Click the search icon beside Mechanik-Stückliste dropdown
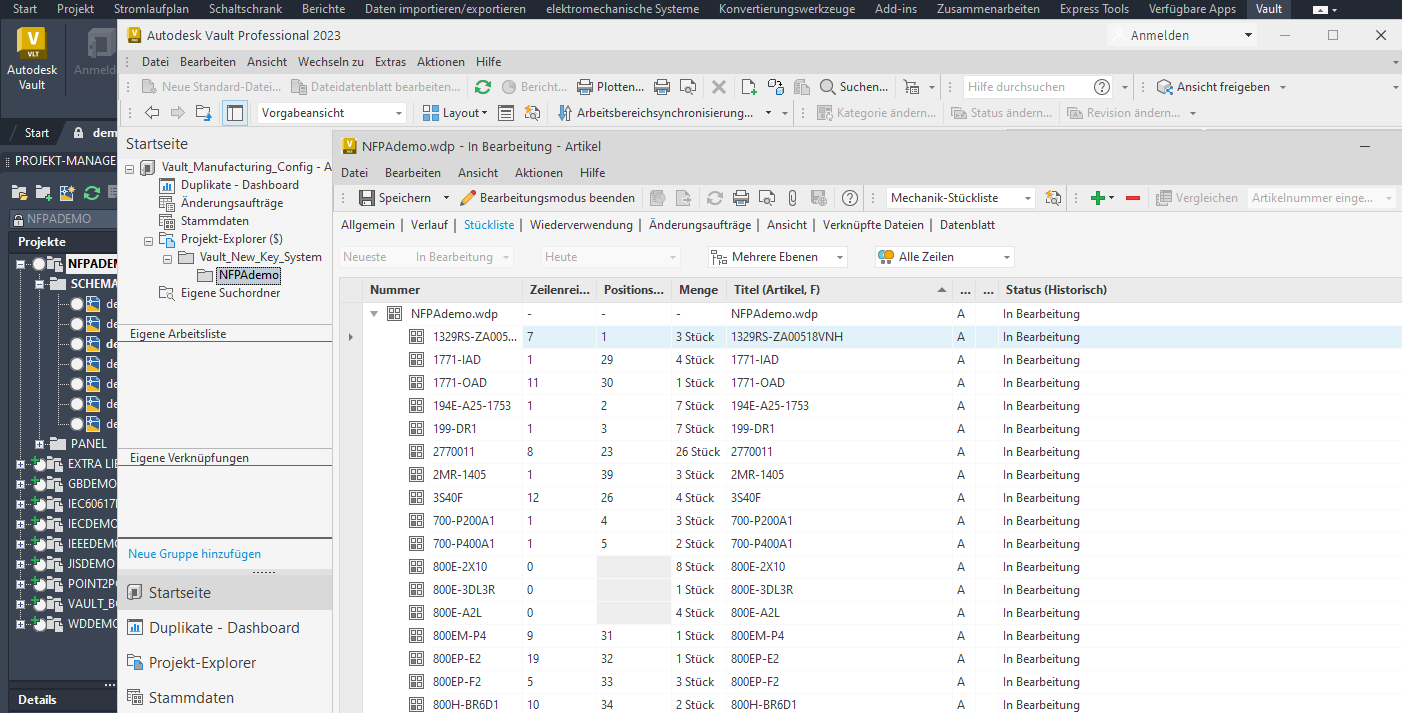The height and width of the screenshot is (713, 1402). (1052, 198)
